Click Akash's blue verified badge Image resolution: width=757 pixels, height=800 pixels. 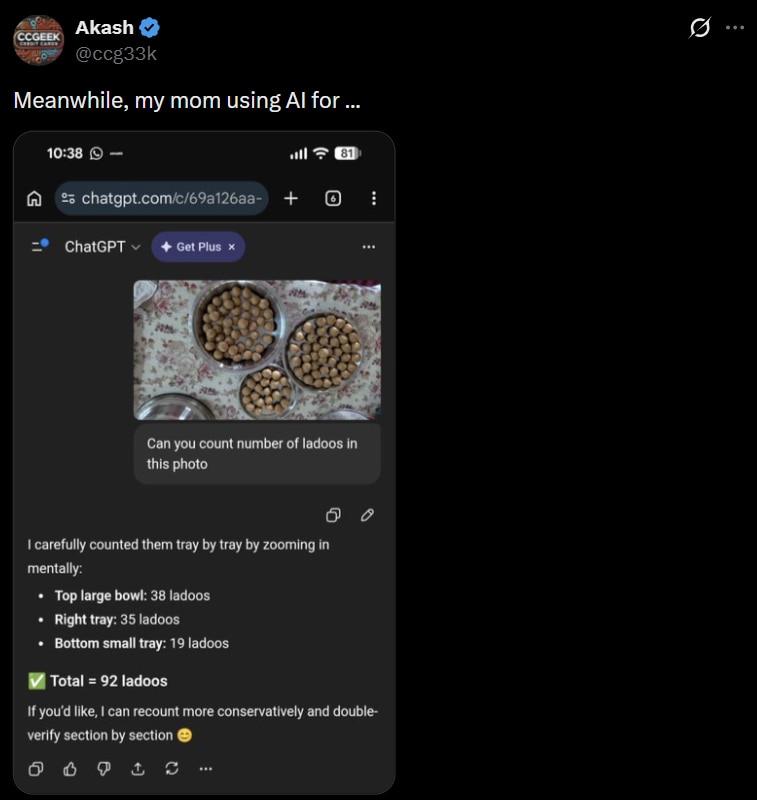[x=148, y=27]
